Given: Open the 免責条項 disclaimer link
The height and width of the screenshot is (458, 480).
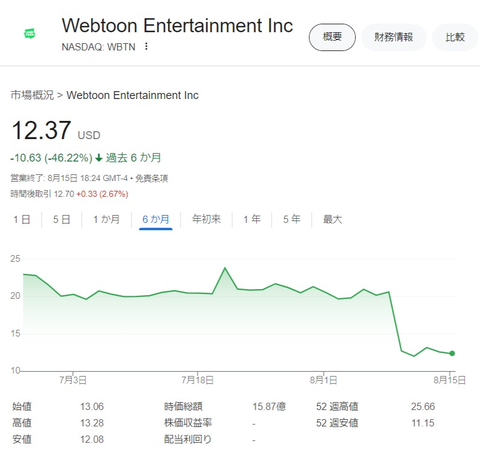Looking at the screenshot, I should pyautogui.click(x=151, y=178).
